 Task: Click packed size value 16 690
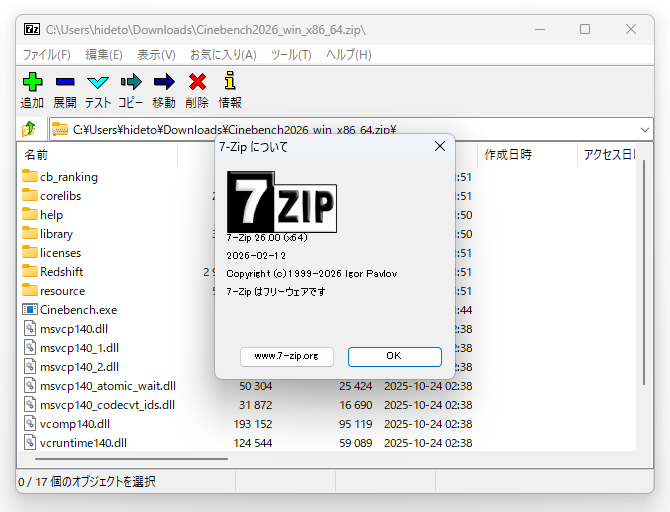click(356, 405)
